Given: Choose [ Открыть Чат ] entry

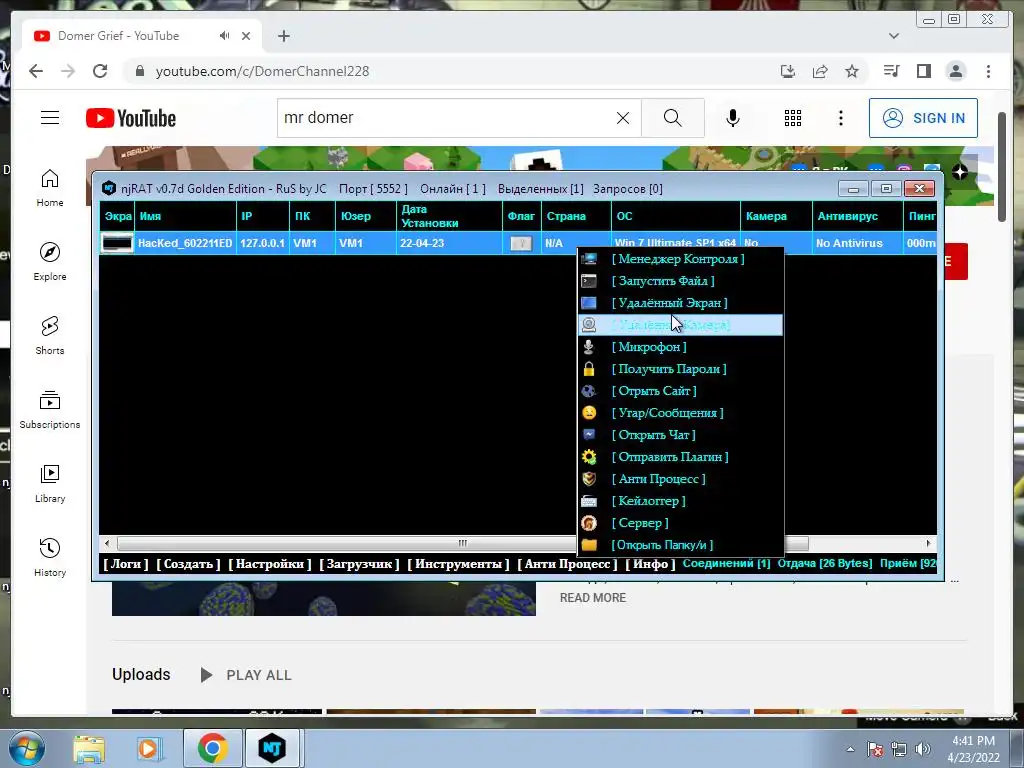Looking at the screenshot, I should click(x=680, y=435).
